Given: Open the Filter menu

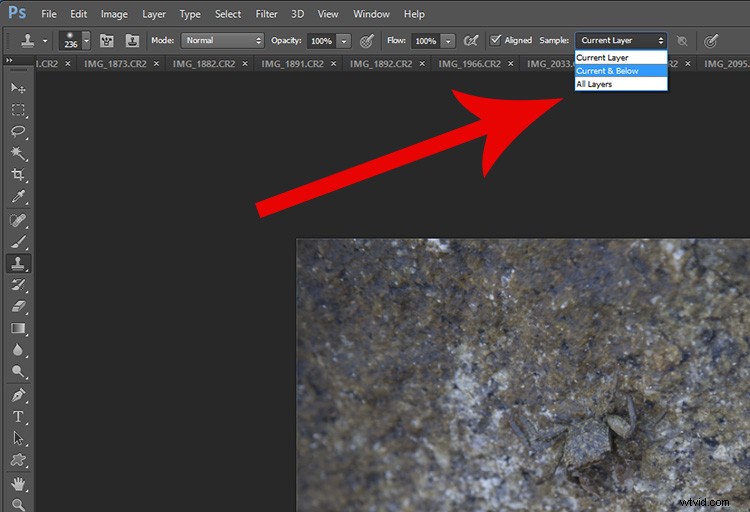Looking at the screenshot, I should 266,14.
